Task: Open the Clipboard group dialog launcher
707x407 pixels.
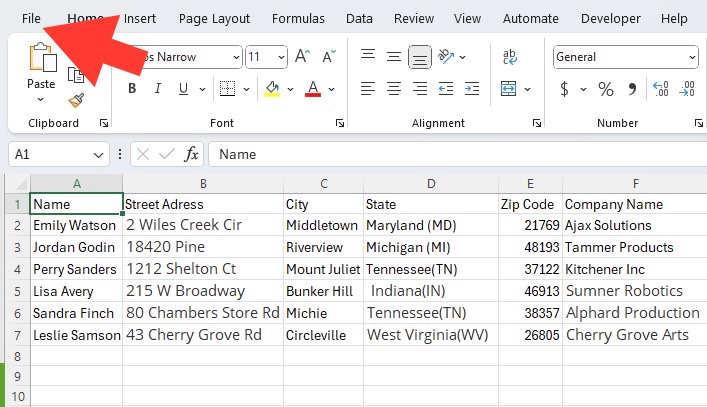Action: 104,123
